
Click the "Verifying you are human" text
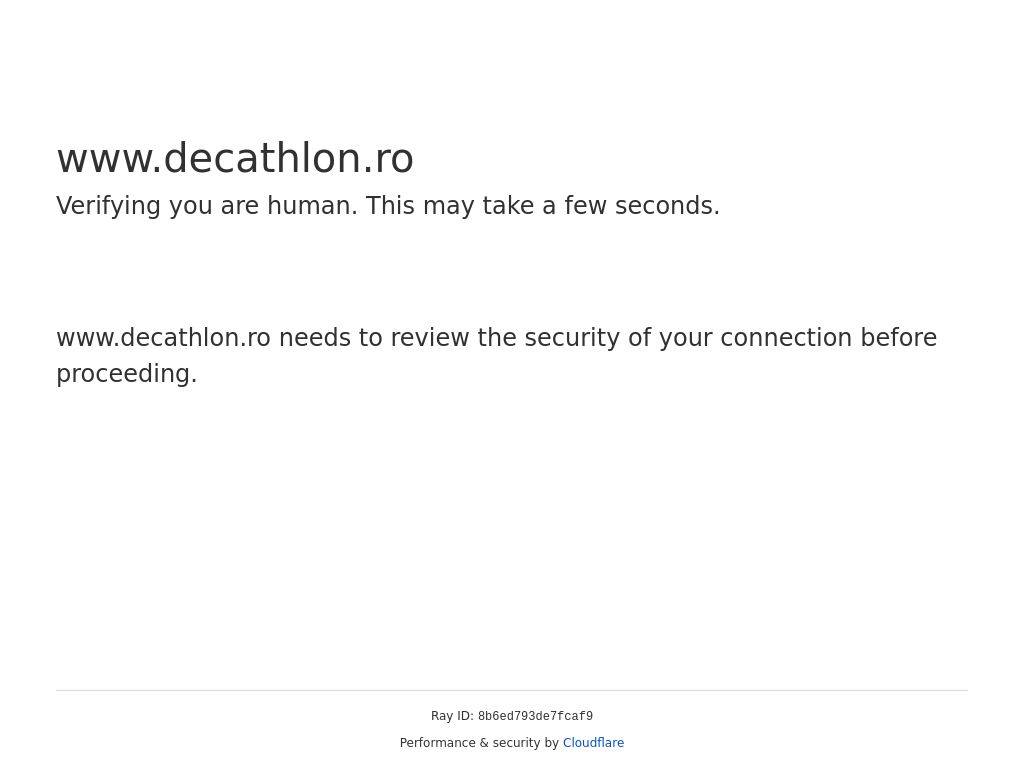(x=206, y=206)
